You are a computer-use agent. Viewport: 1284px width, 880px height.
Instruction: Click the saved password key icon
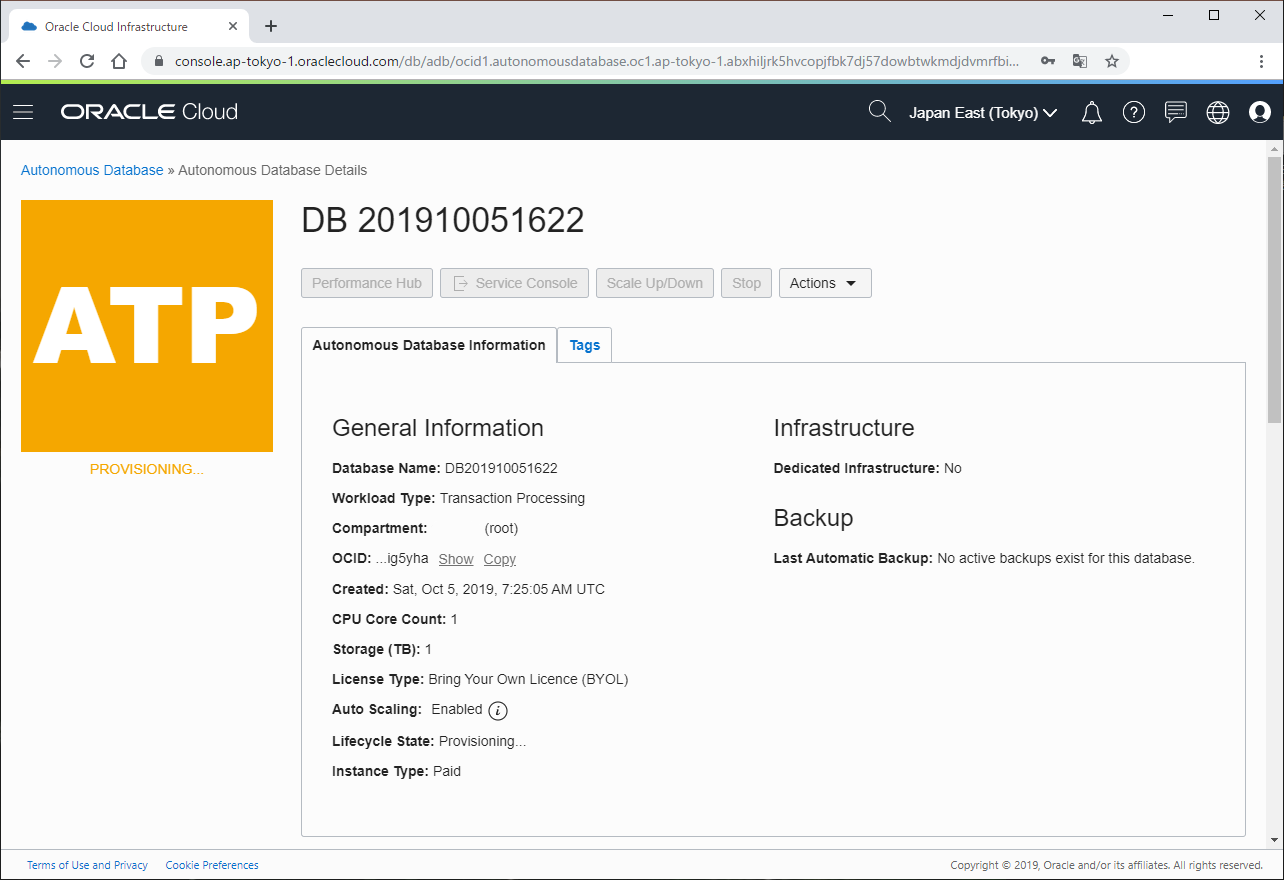click(x=1048, y=61)
